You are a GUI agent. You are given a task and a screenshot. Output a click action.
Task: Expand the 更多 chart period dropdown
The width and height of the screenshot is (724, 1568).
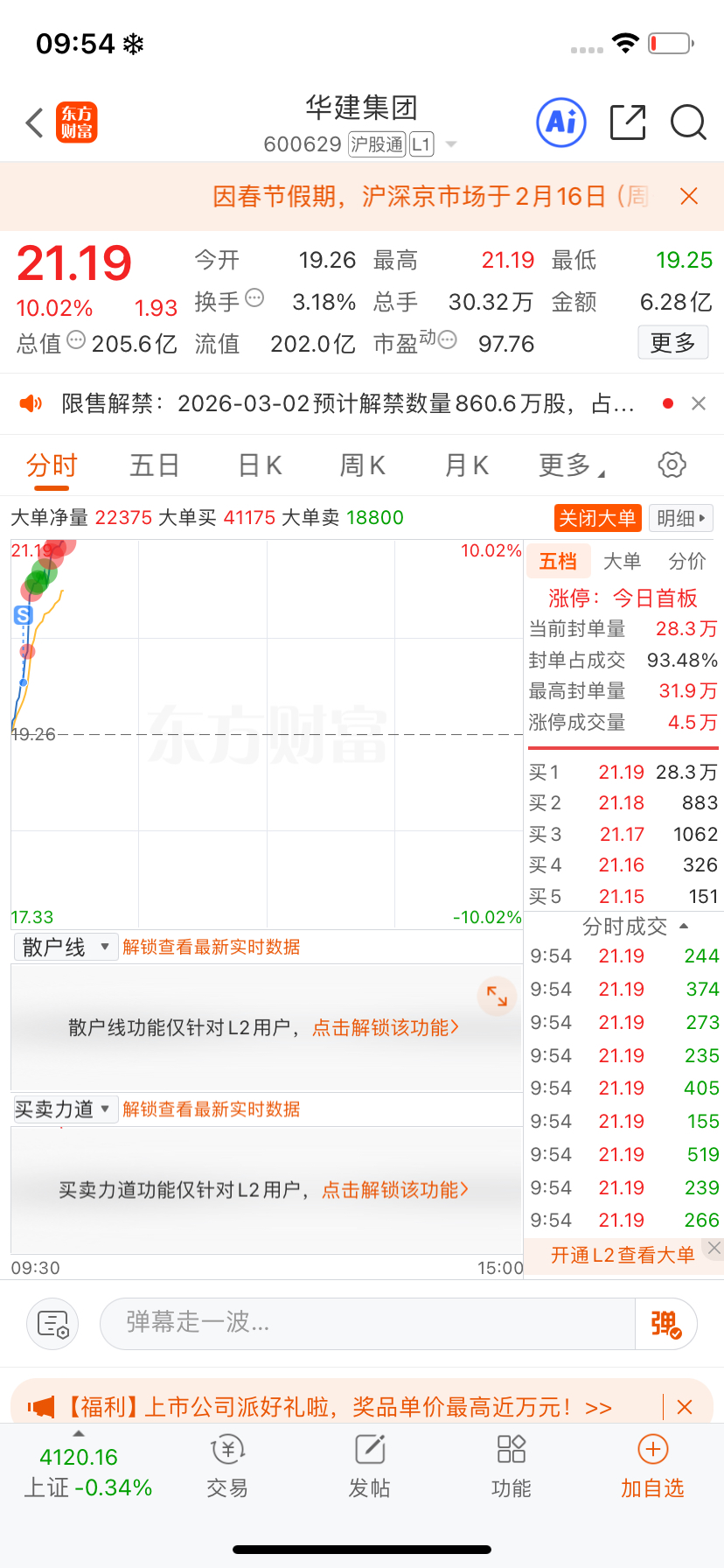[572, 465]
